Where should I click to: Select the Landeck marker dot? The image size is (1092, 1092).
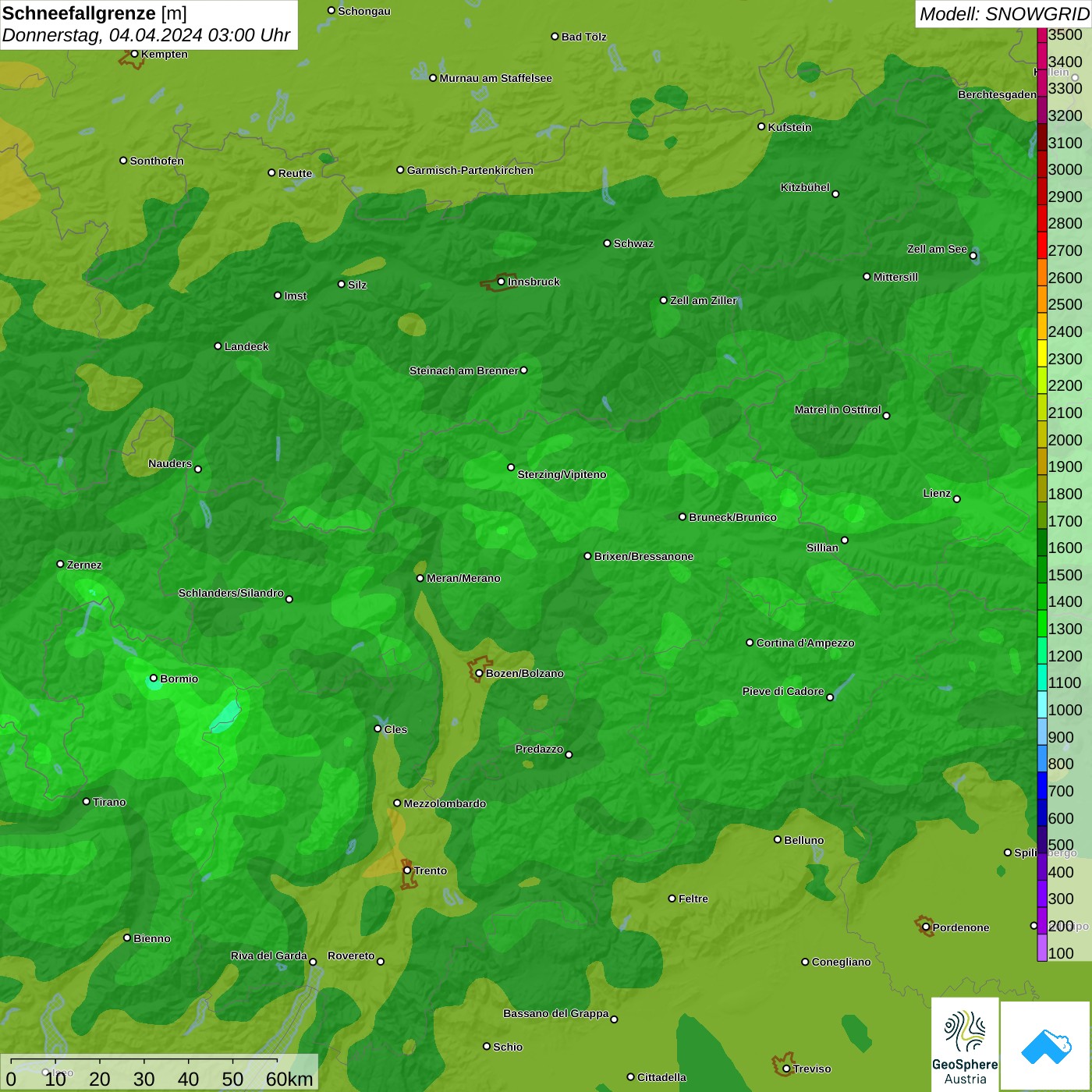click(x=218, y=346)
